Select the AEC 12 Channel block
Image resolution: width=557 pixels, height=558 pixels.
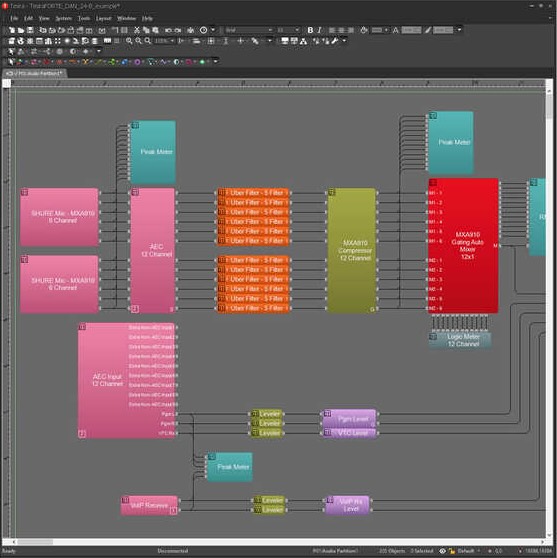[153, 251]
